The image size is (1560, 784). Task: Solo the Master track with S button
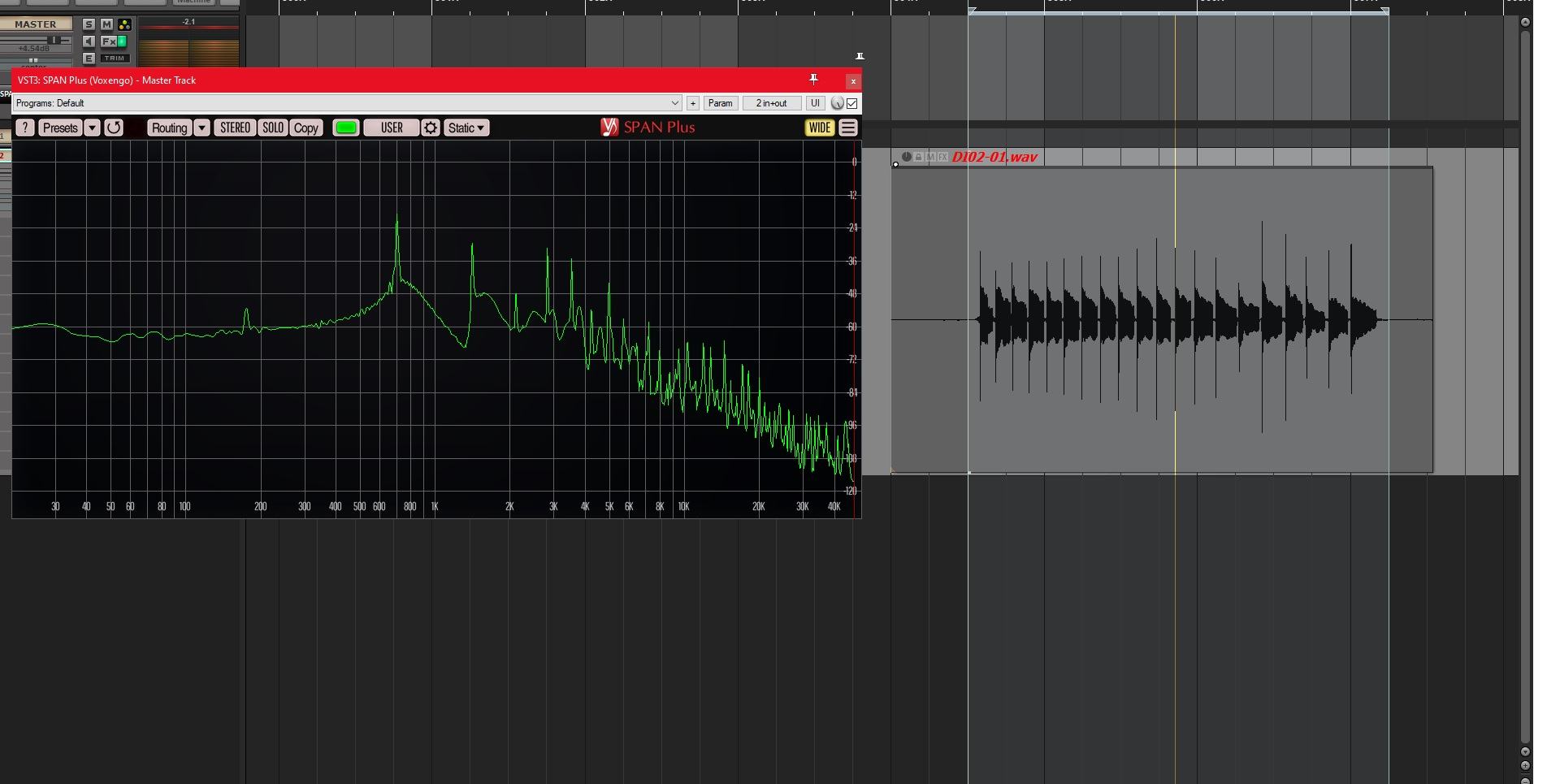[89, 24]
